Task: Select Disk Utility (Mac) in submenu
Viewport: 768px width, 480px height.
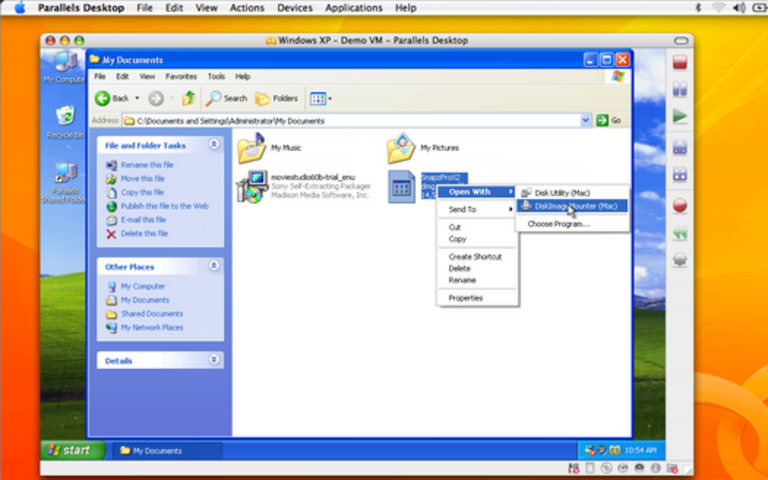Action: tap(572, 193)
